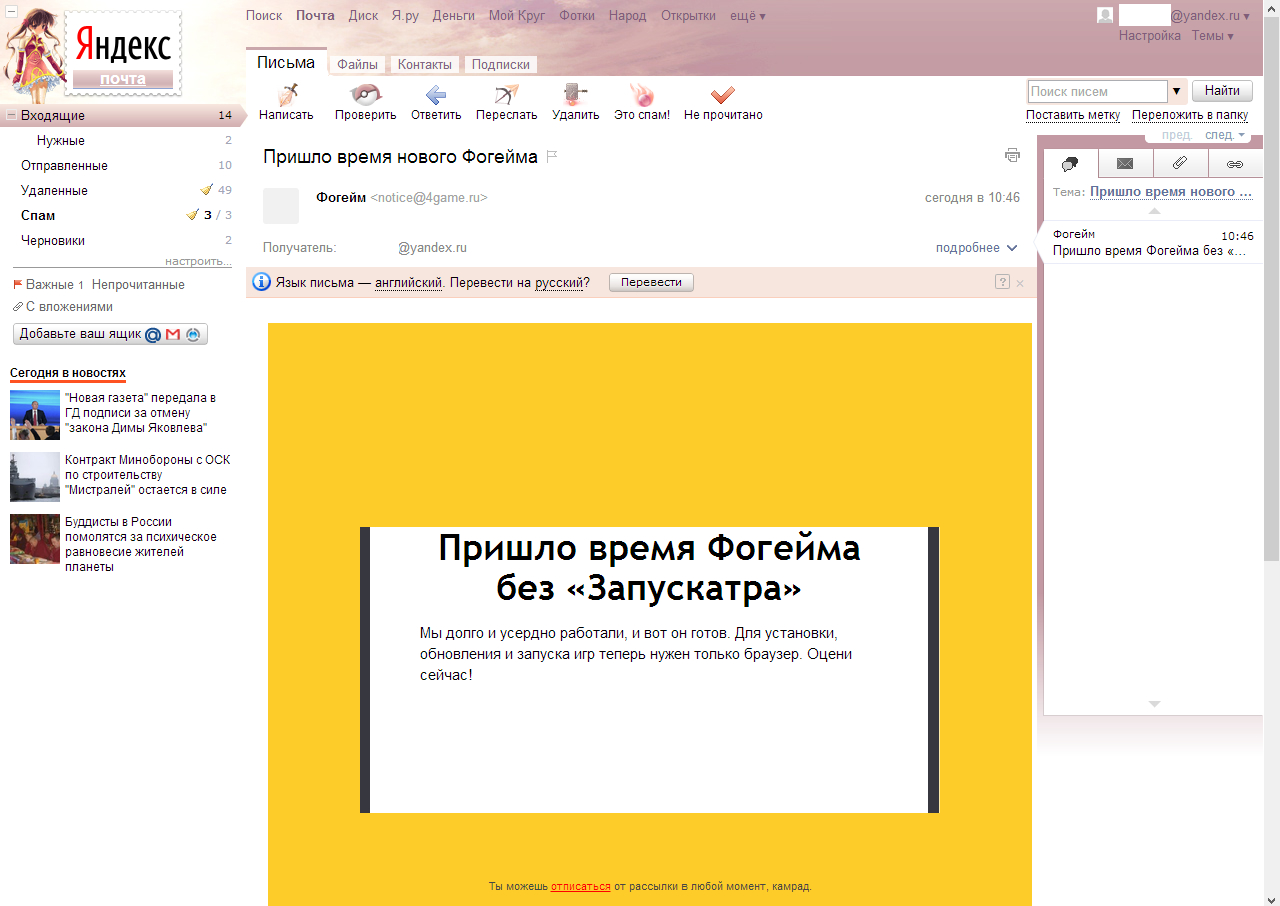Click настроить... folders link
This screenshot has width=1280, height=906.
(x=198, y=261)
